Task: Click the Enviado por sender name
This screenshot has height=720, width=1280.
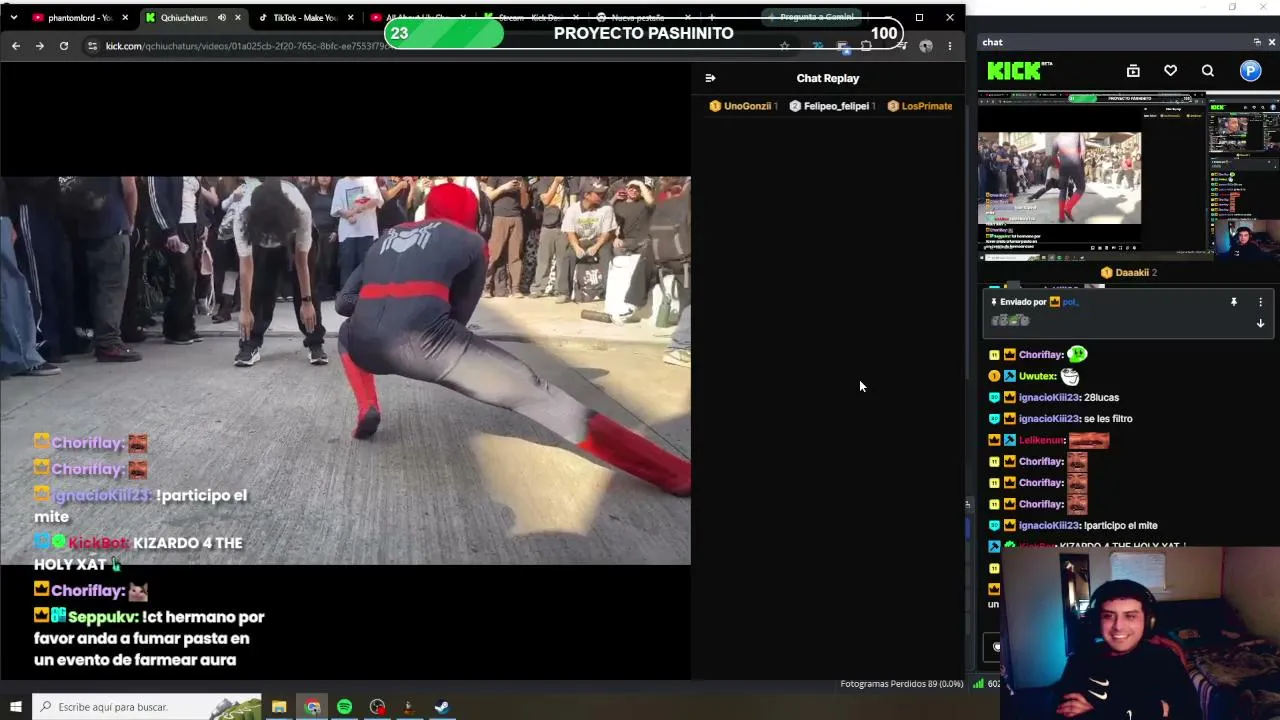Action: [x=1070, y=302]
